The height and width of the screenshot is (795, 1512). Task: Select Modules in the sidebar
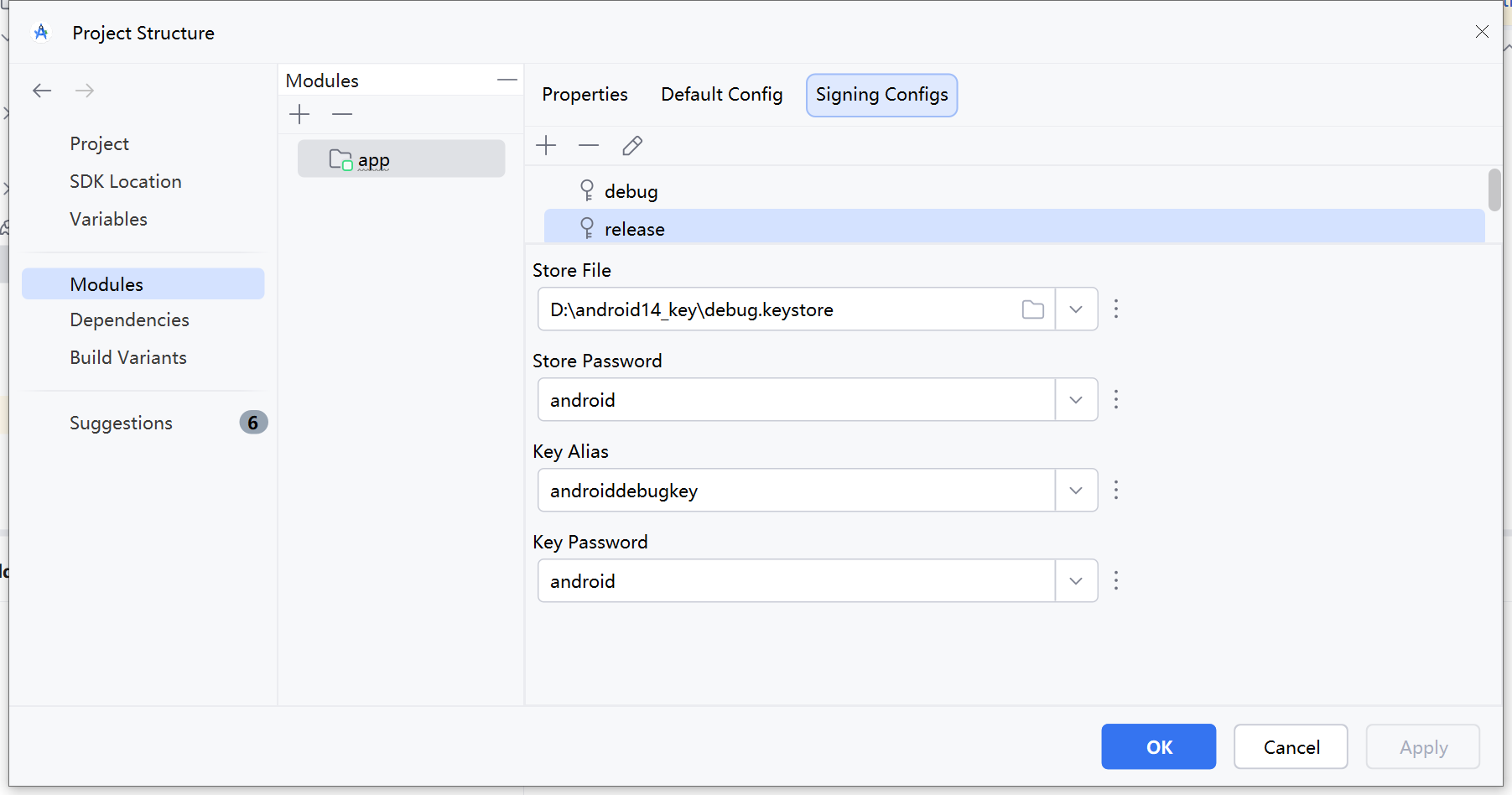[x=143, y=284]
